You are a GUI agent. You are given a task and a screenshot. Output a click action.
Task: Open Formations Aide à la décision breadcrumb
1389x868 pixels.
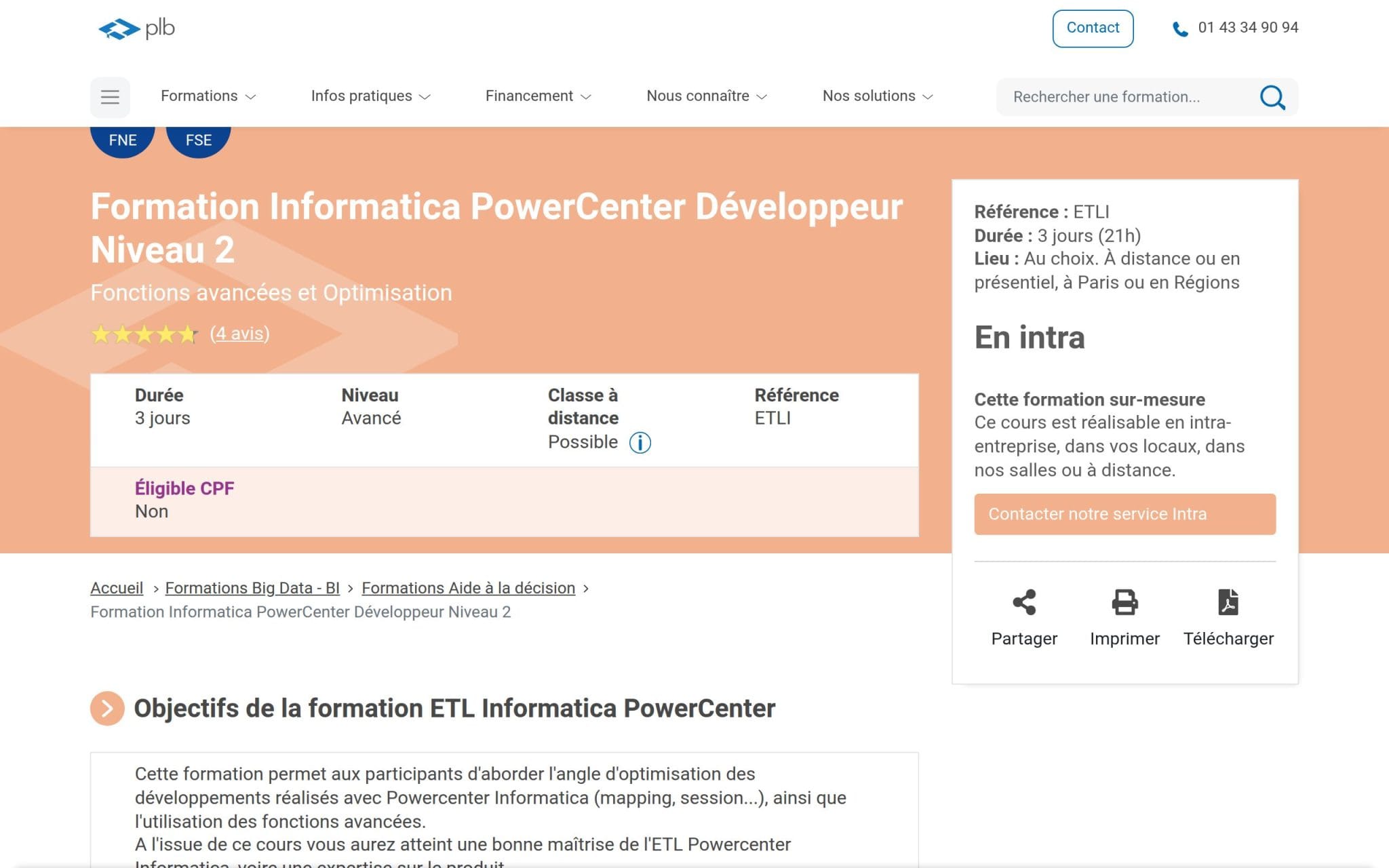[468, 588]
